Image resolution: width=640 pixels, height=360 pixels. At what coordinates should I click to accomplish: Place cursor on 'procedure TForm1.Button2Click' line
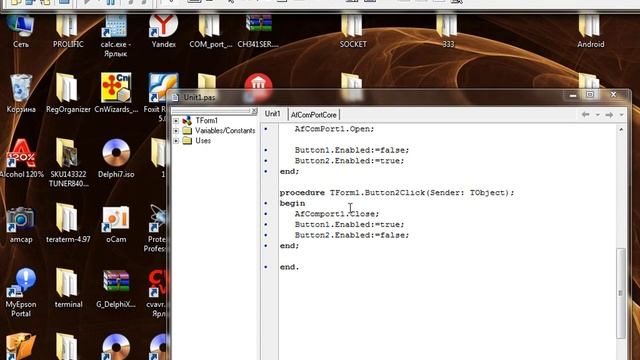click(x=397, y=193)
